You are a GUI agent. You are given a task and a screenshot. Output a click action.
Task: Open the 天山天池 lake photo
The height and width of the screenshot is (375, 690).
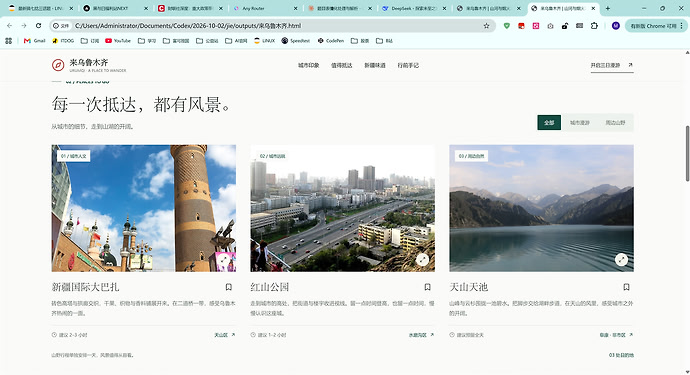point(541,208)
